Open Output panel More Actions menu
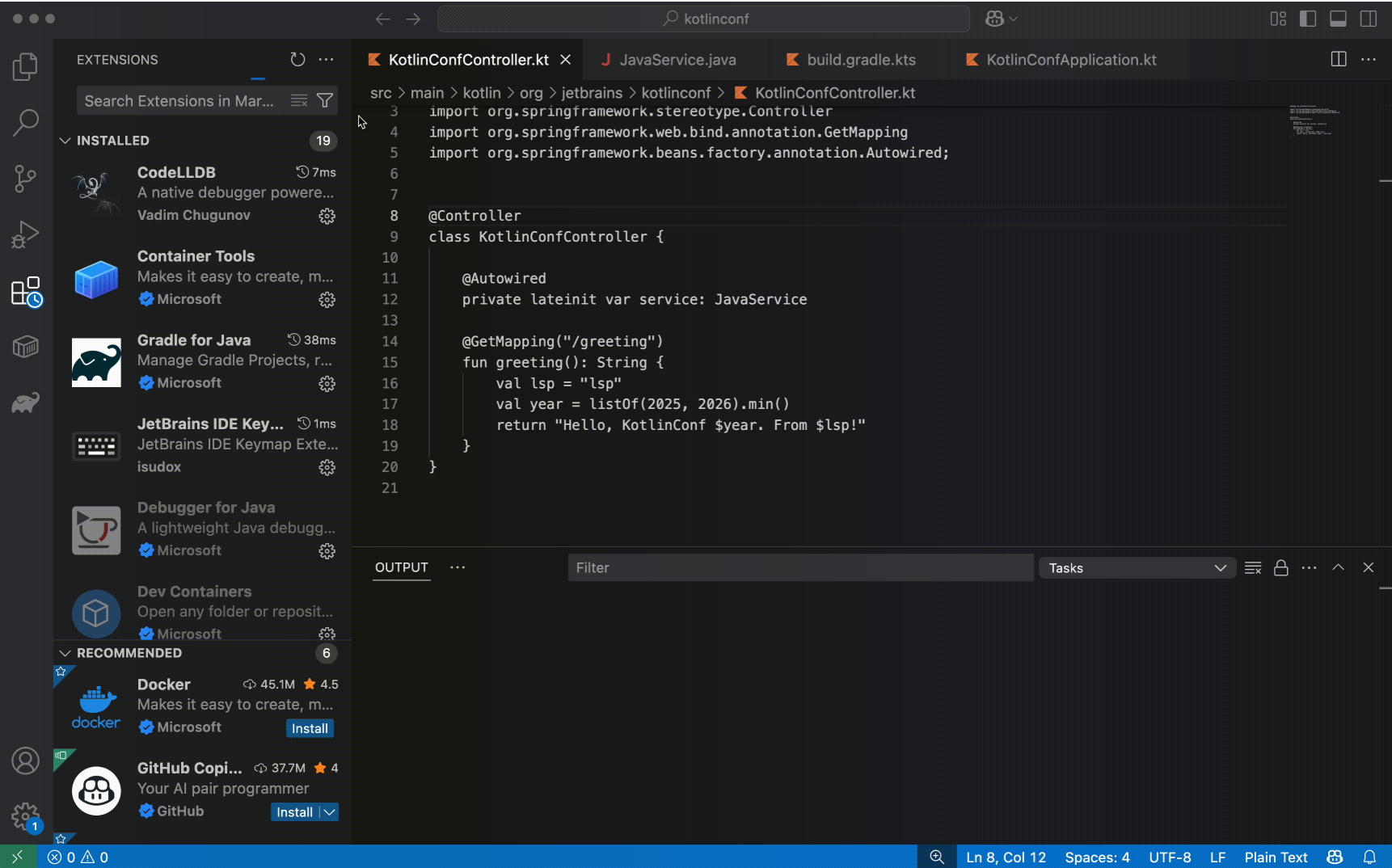This screenshot has height=868, width=1392. tap(1310, 568)
